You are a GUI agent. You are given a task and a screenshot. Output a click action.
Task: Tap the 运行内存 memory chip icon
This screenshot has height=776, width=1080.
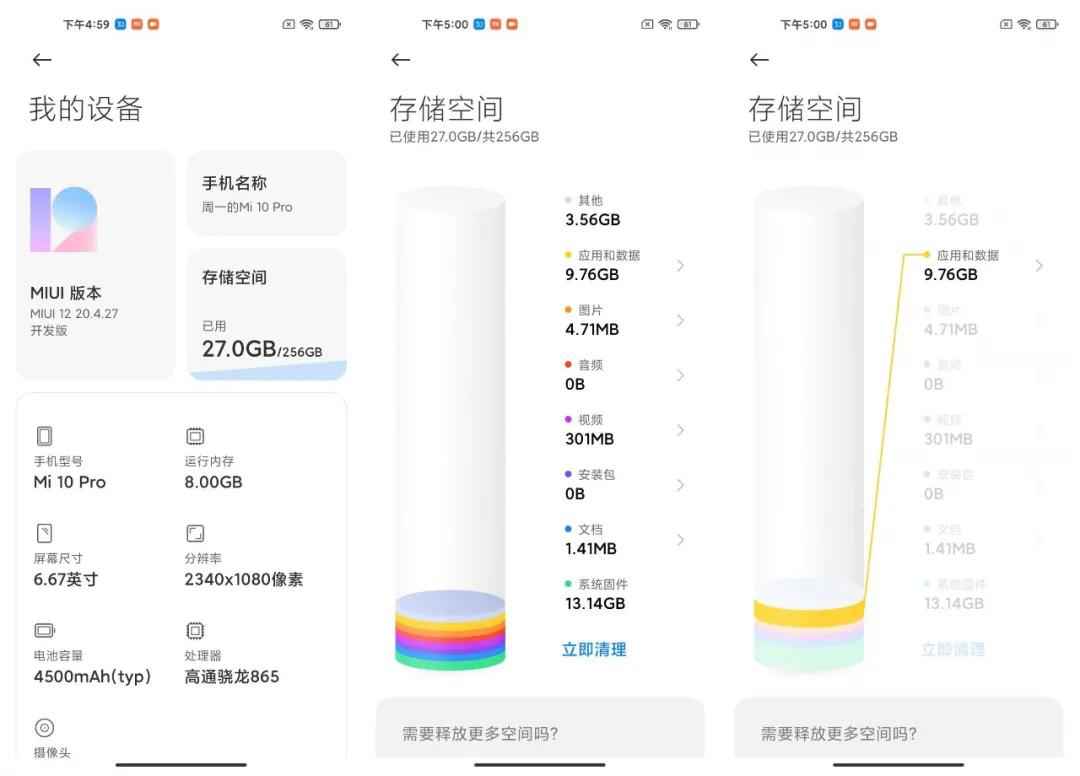pyautogui.click(x=194, y=435)
